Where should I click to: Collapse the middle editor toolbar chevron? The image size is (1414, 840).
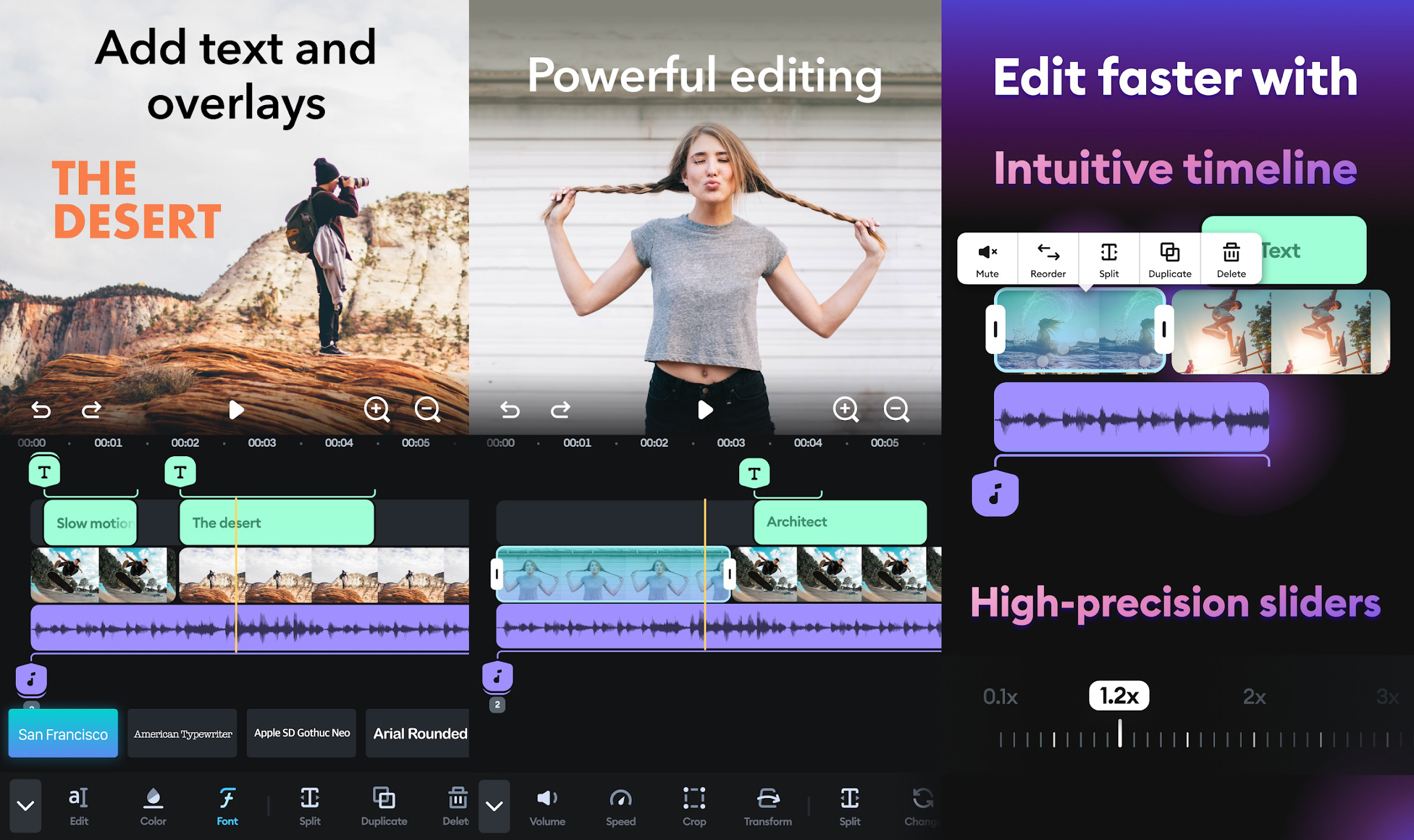494,806
